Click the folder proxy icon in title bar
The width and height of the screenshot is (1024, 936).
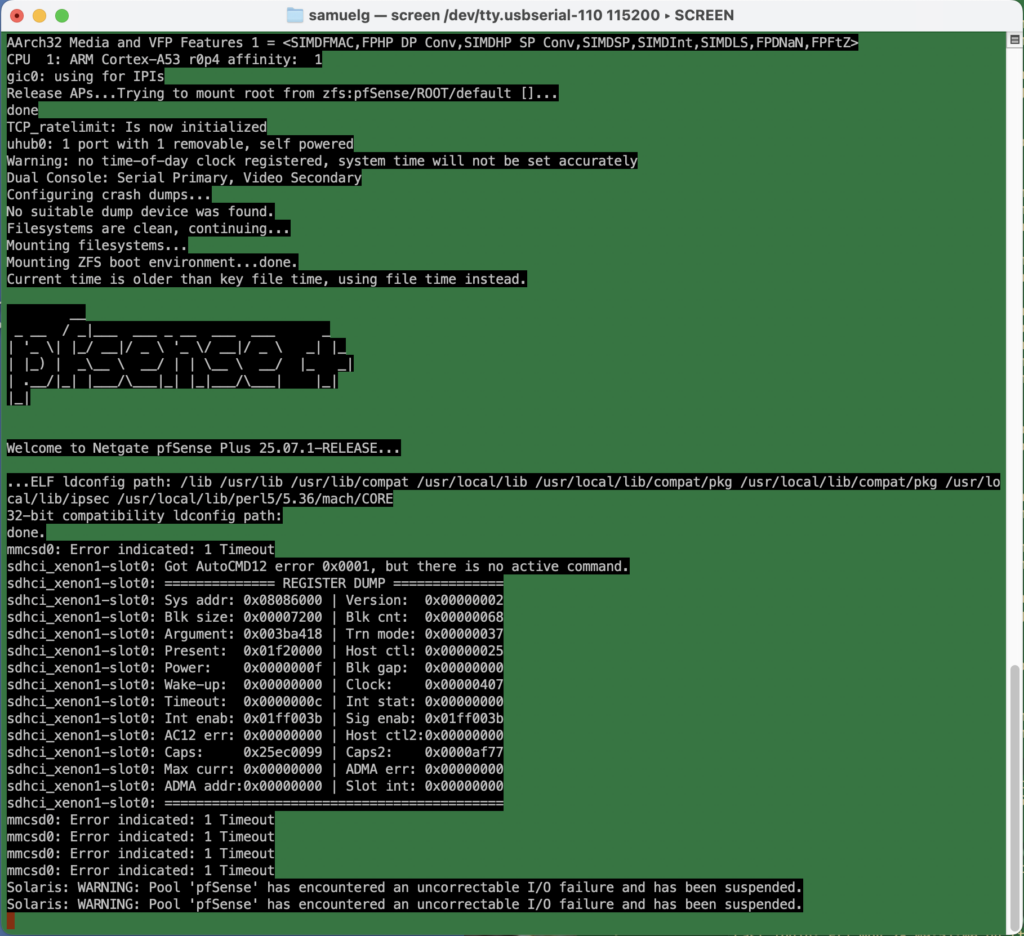(295, 16)
